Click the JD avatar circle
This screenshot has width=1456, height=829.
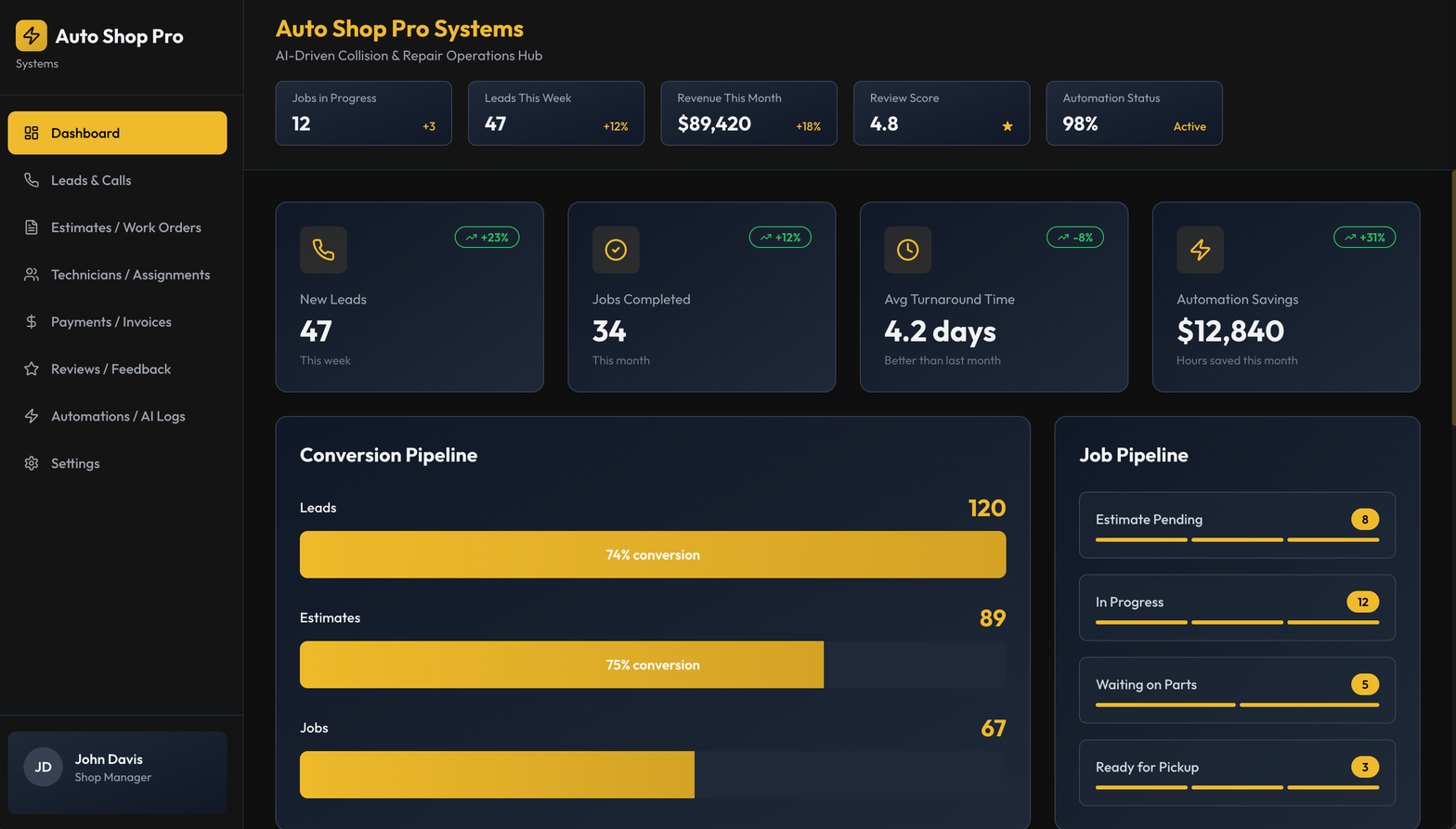[43, 767]
